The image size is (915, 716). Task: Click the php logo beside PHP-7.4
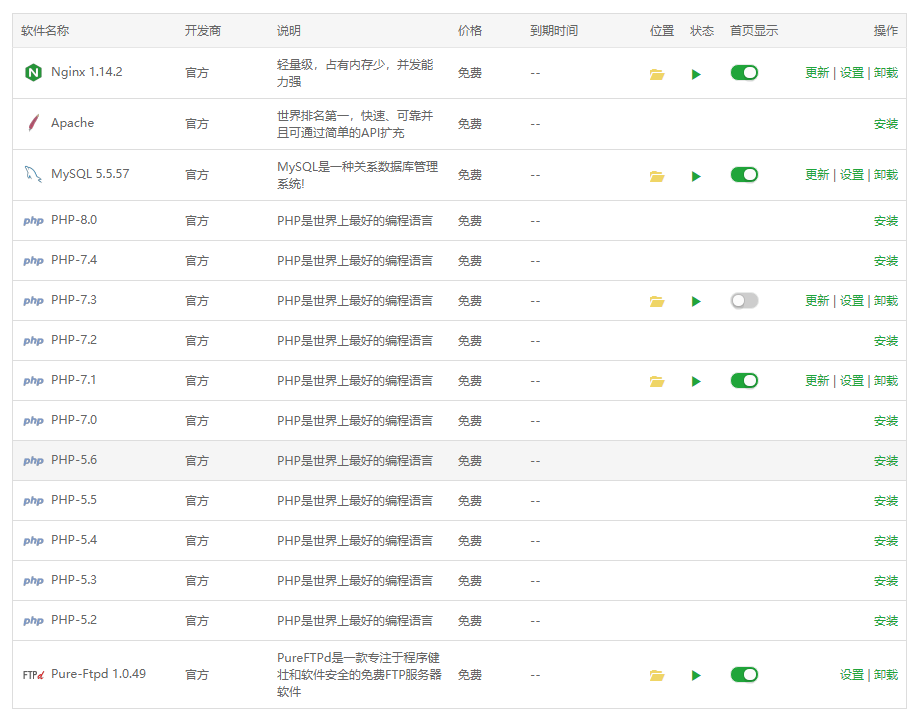point(33,260)
